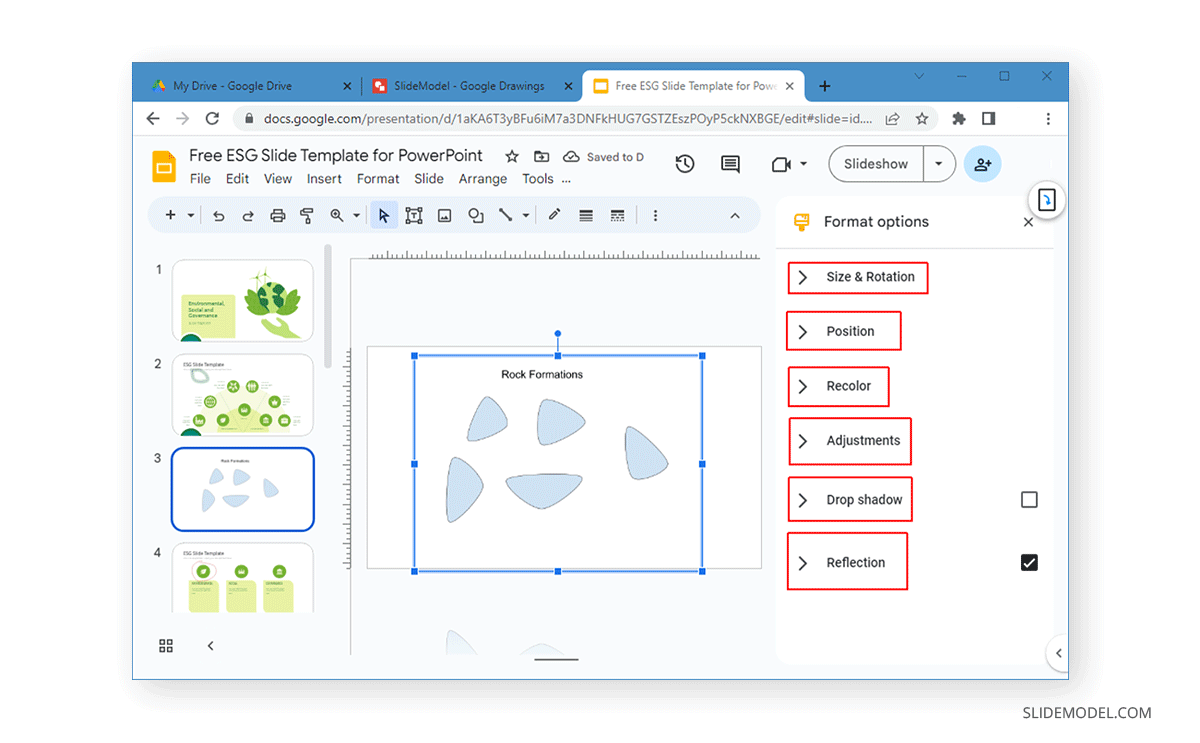
Task: Open the Format menu
Action: click(377, 178)
